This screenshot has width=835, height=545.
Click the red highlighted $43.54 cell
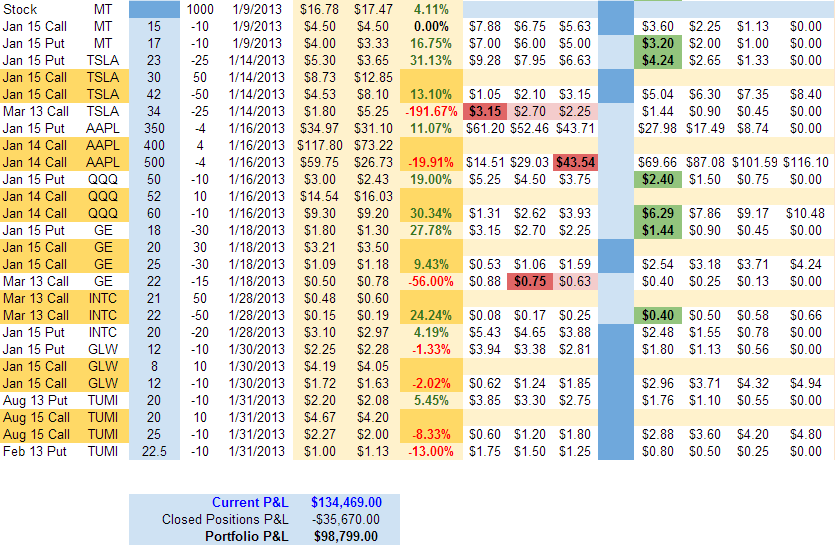[575, 162]
